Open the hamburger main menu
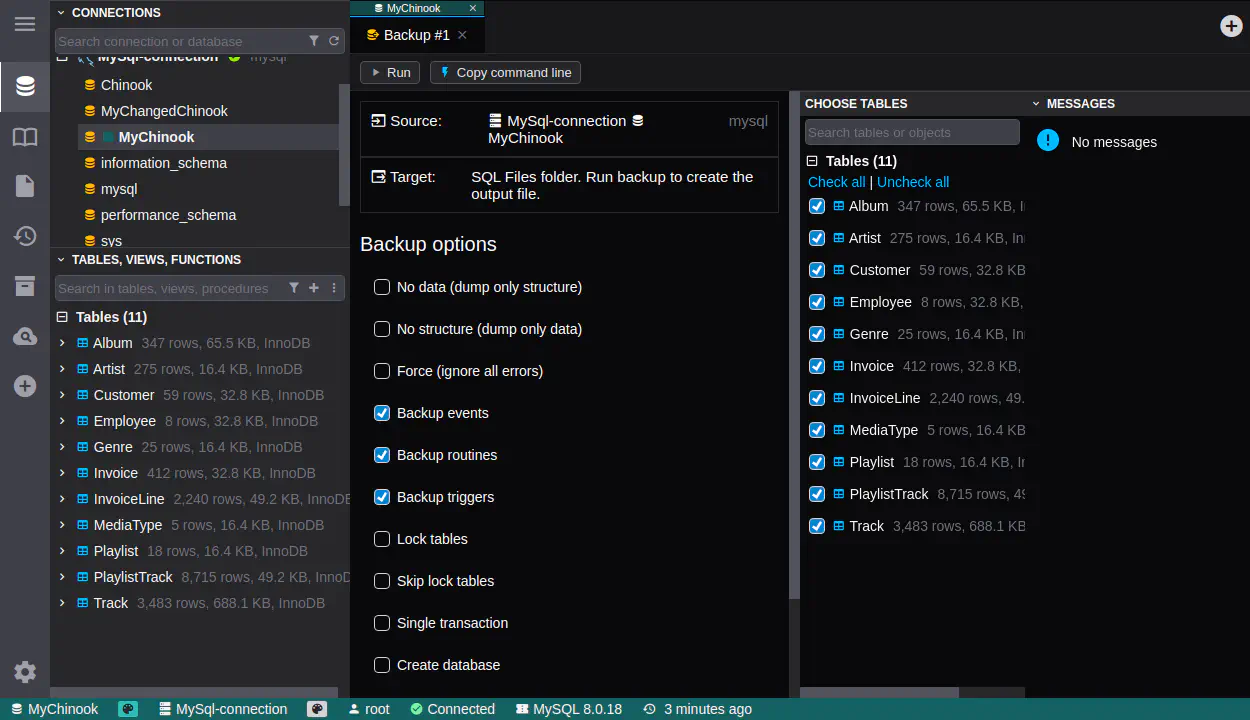This screenshot has height=720, width=1250. coord(25,24)
